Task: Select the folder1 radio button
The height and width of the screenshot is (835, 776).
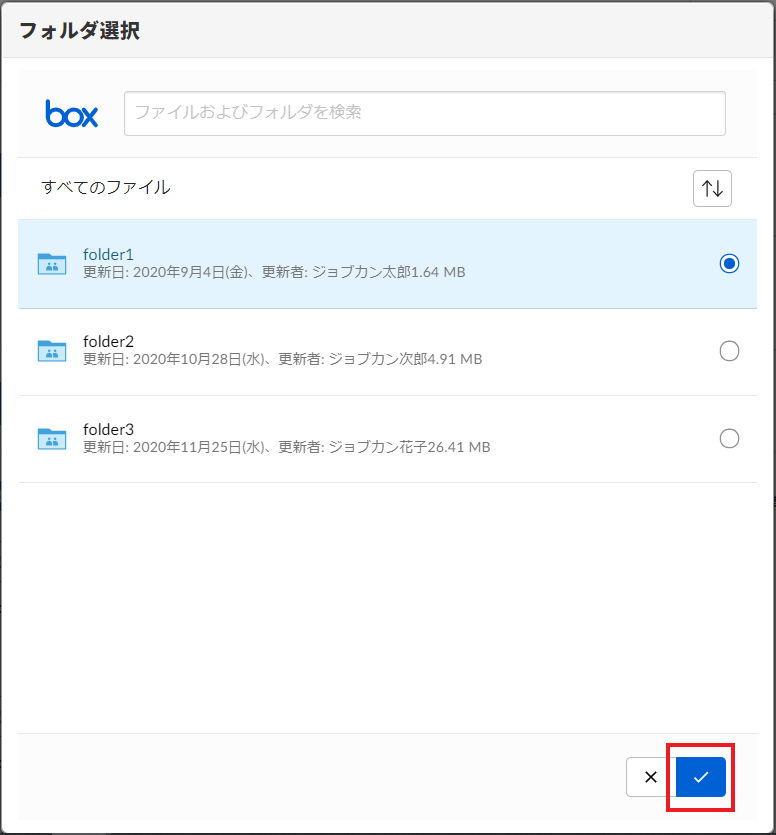Action: 729,264
